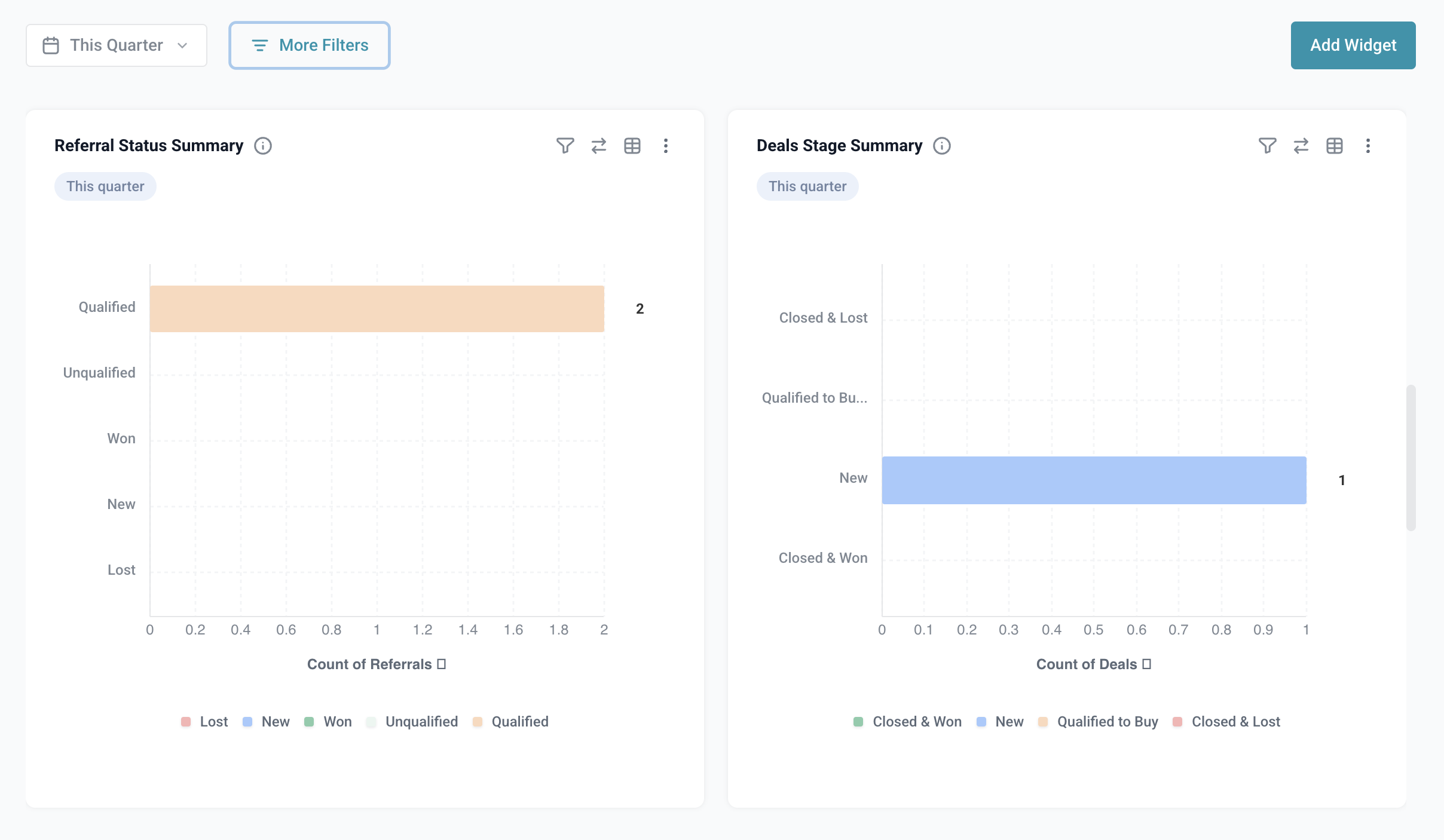Toggle Qualified to Buy legend item
The width and height of the screenshot is (1444, 840).
[1099, 722]
